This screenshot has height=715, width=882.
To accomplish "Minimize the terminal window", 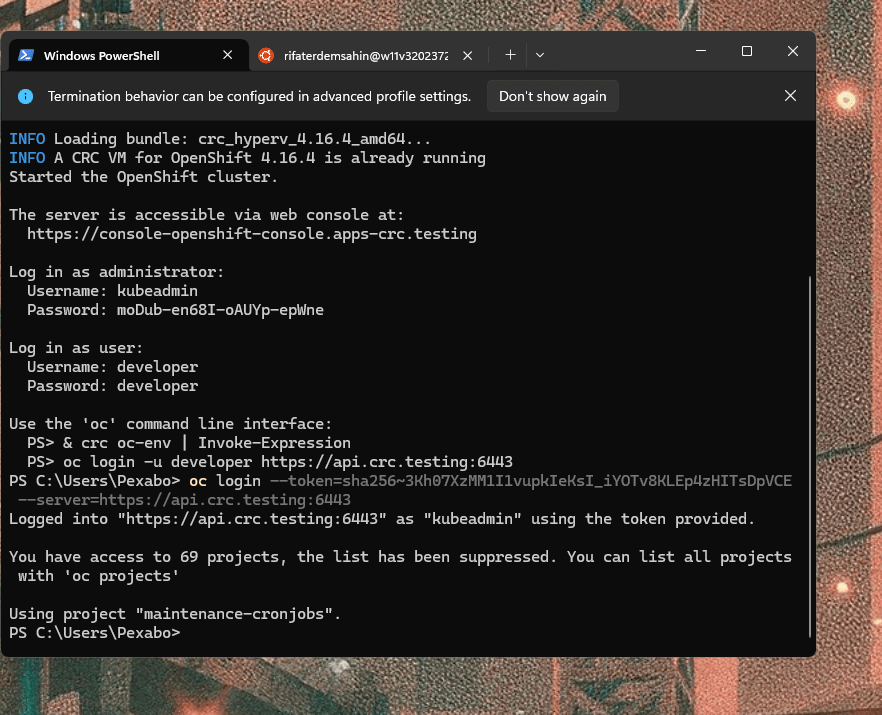I will (701, 51).
